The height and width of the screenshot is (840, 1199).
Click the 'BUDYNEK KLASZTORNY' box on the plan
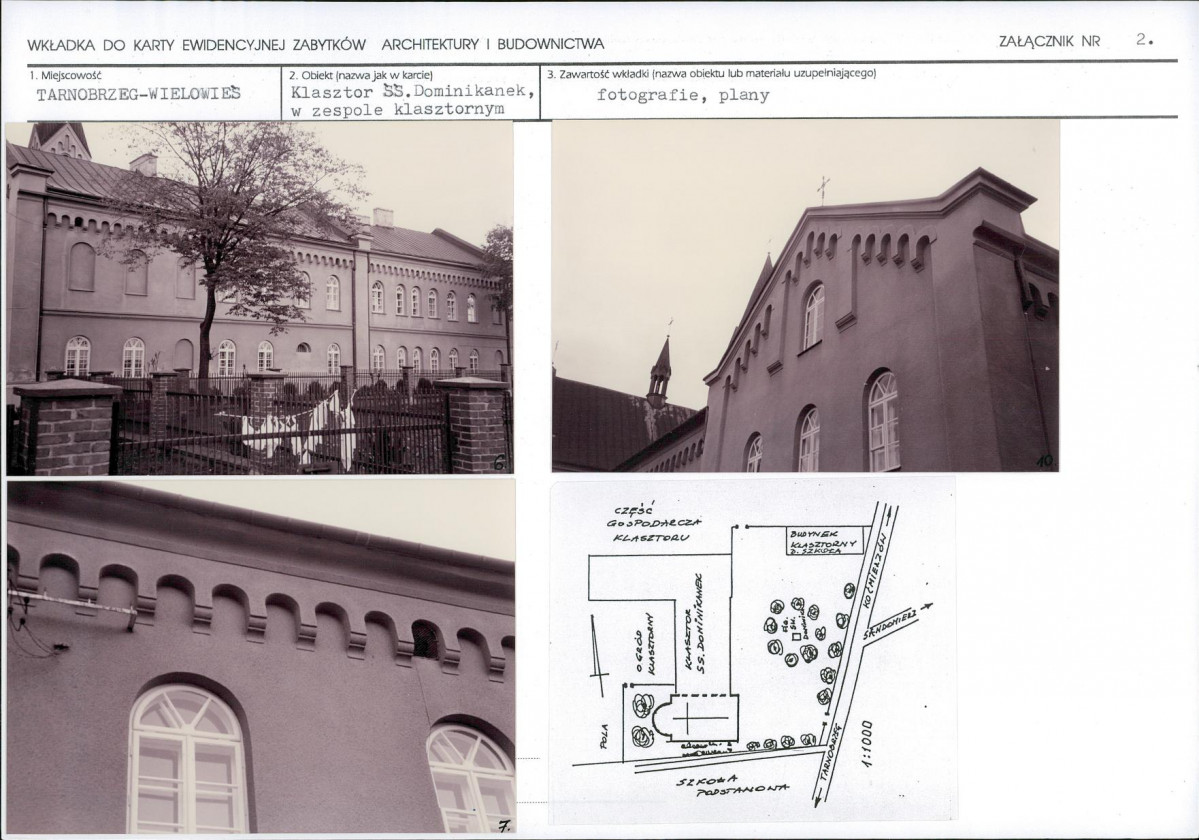tap(825, 540)
